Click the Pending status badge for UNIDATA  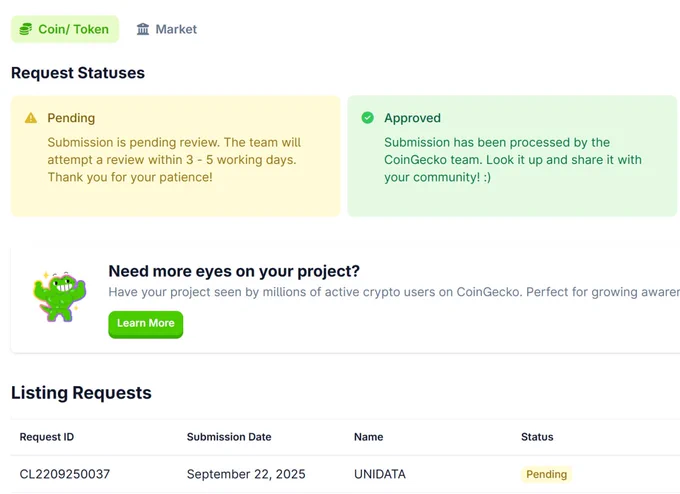coord(546,474)
